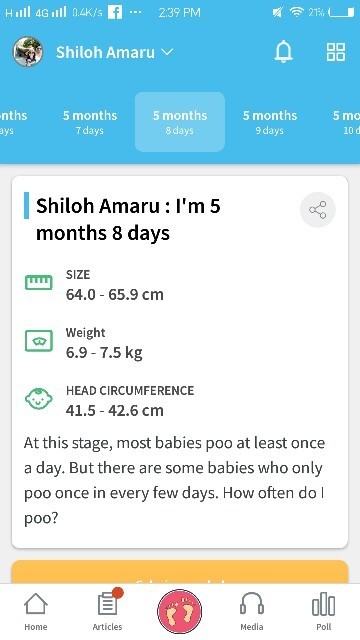
Task: Tap the share icon on card
Action: [x=318, y=210]
